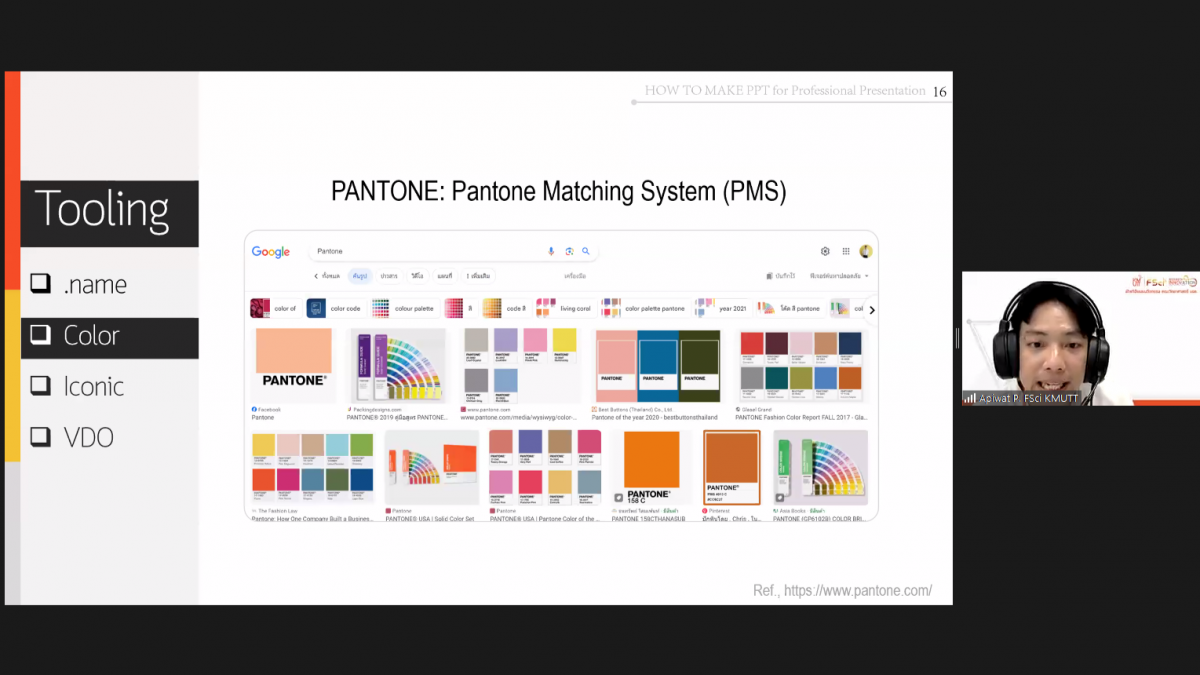Open the PANTONE Fashion Color Report FALL result

click(x=801, y=417)
